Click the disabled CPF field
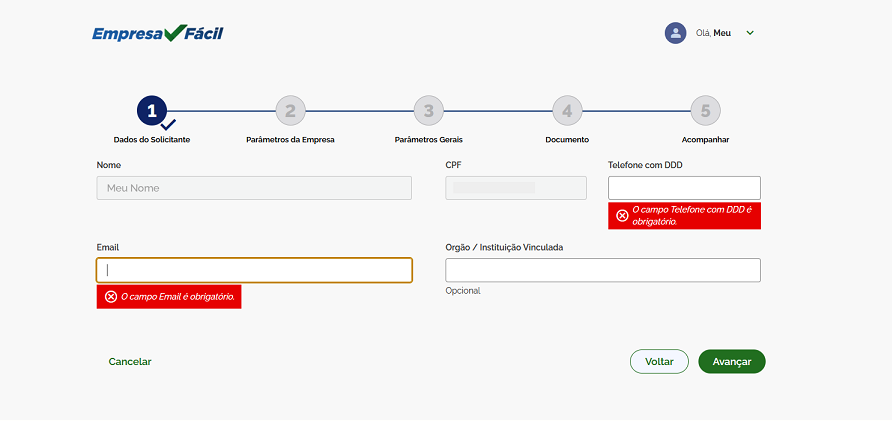The height and width of the screenshot is (421, 892). point(516,188)
